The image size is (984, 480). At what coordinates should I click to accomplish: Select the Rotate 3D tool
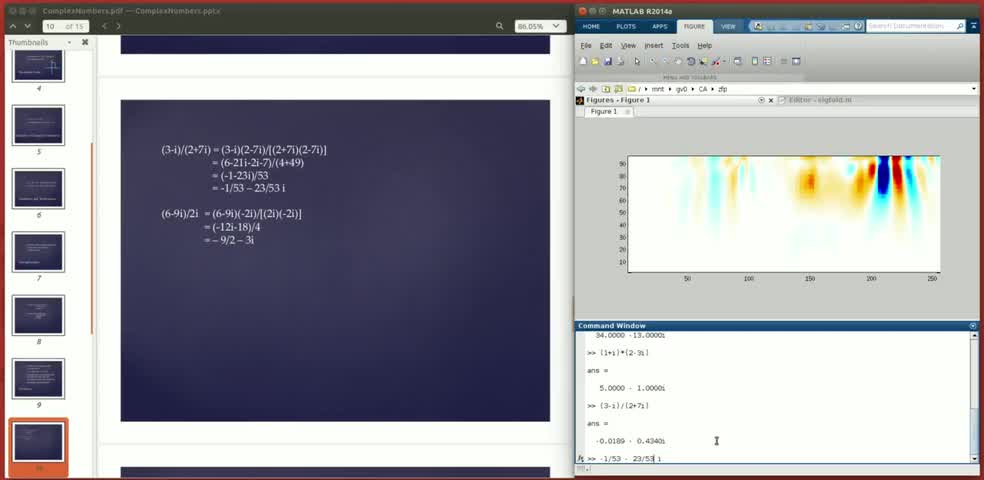(691, 61)
